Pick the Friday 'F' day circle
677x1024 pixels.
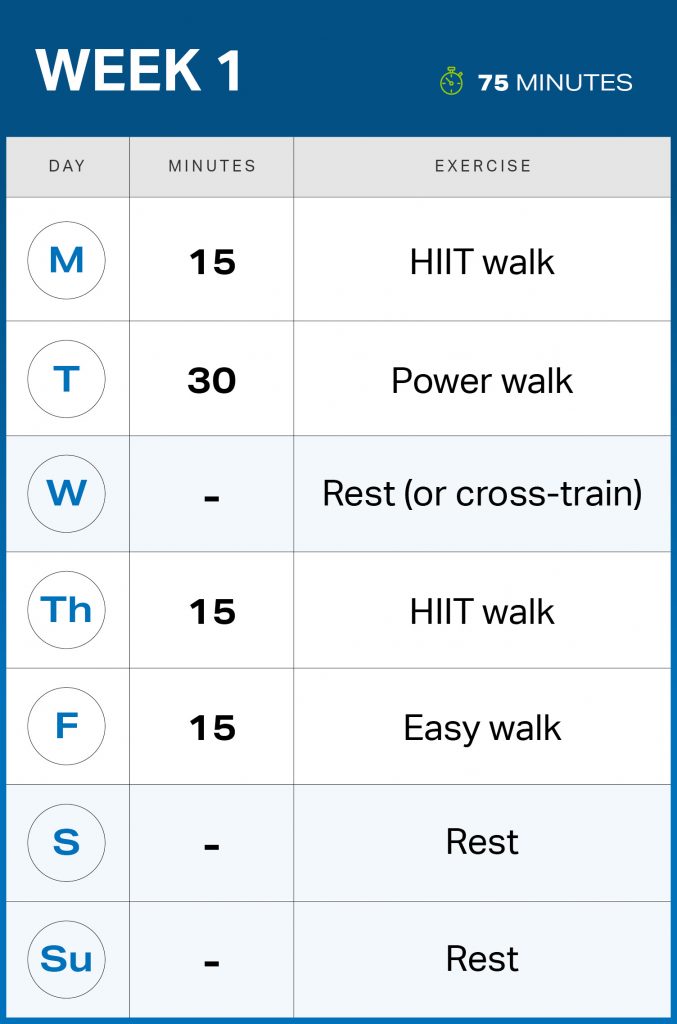[x=66, y=726]
